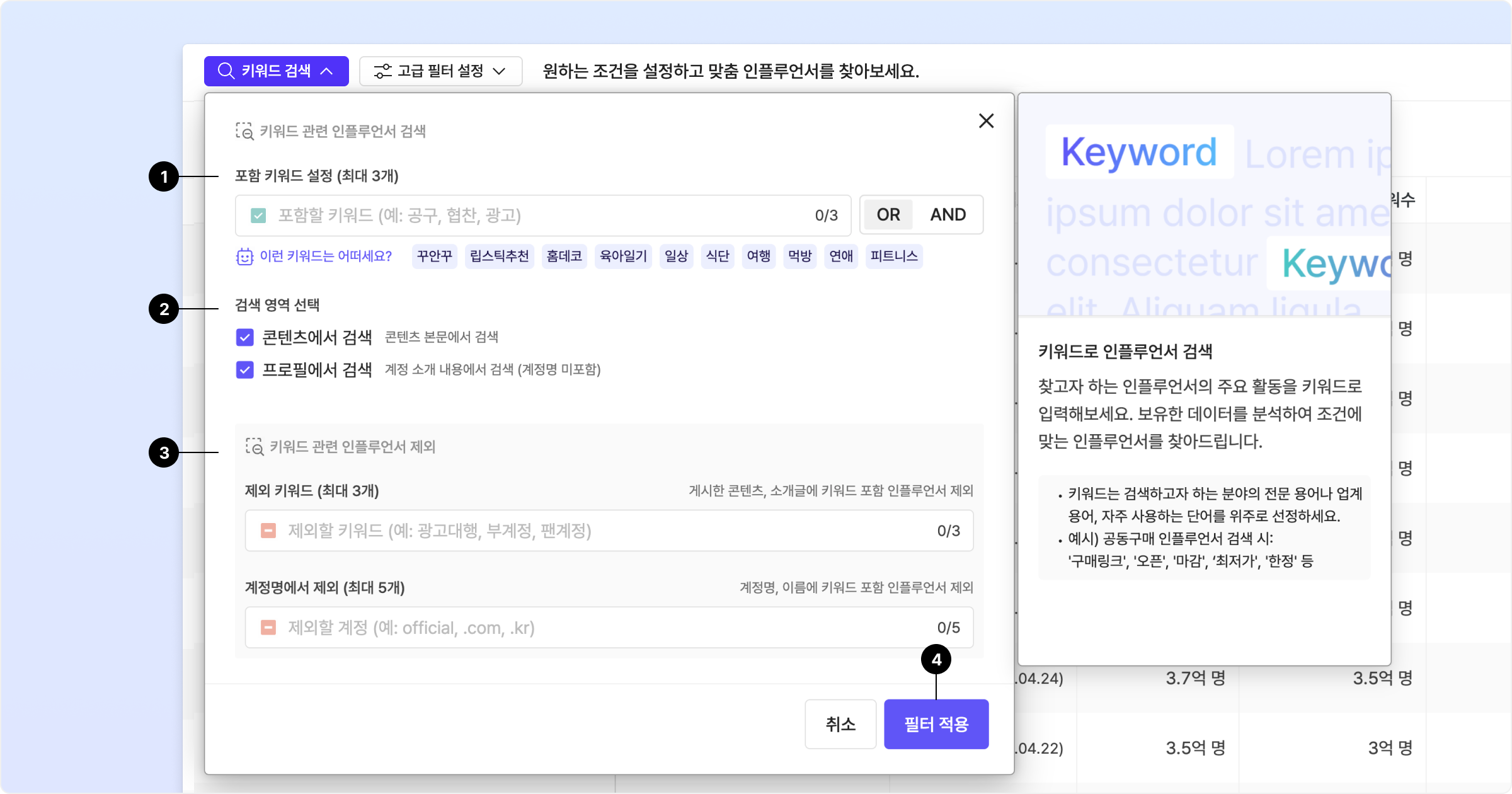Uncheck 프로필에서 검색 checkbox
1512x794 pixels.
click(245, 370)
